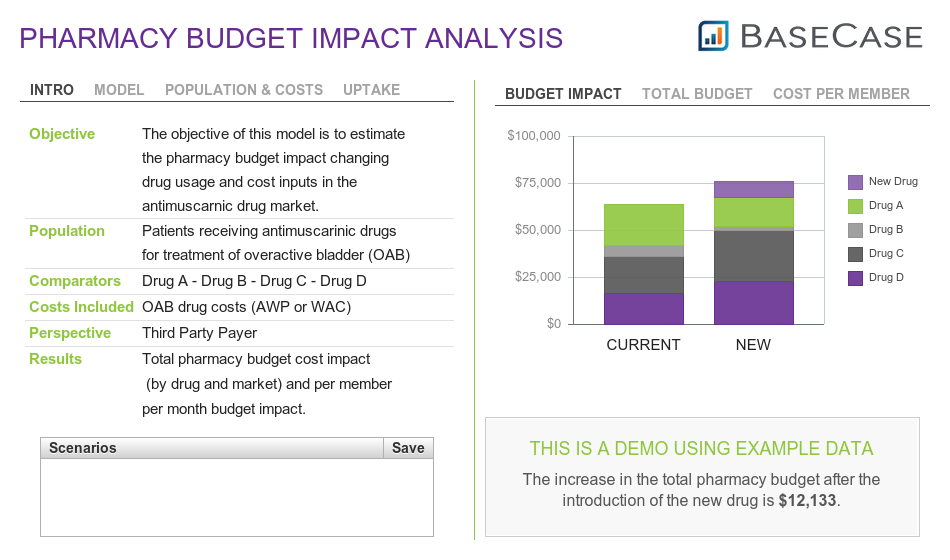Screen dimensions: 950x560
Task: Click the BASECASE wordmark text
Action: [x=831, y=36]
